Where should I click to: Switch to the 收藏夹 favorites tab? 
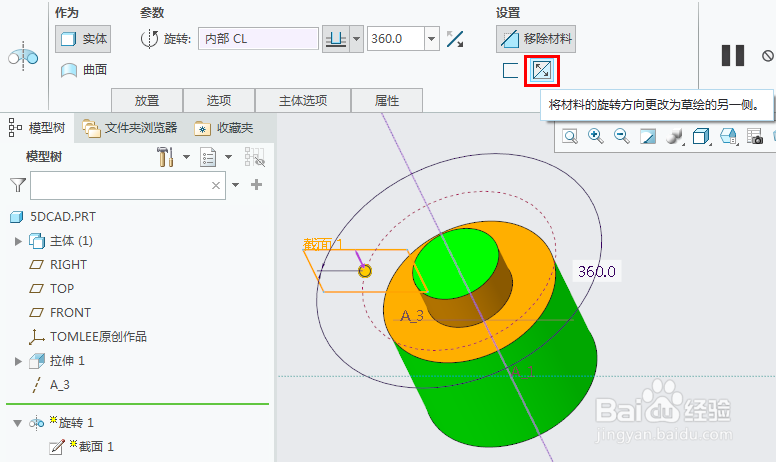tap(224, 128)
